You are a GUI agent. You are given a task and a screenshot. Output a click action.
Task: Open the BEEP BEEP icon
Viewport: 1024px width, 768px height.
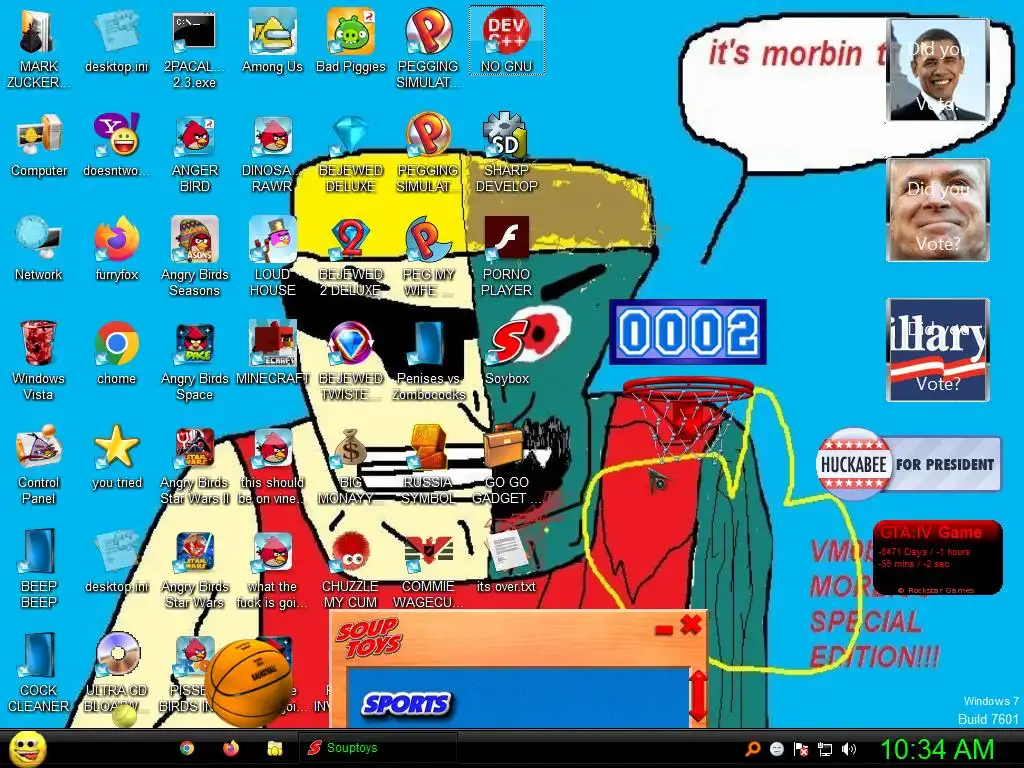coord(39,569)
